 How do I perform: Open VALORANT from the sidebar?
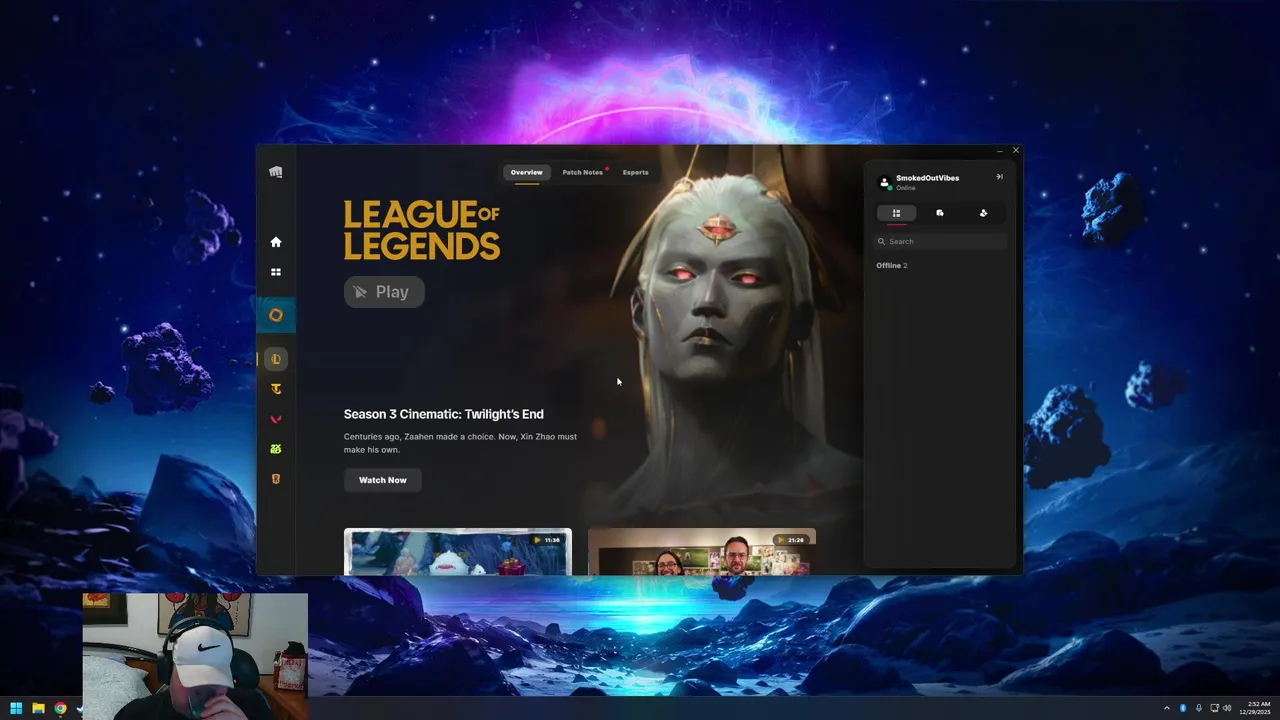276,419
